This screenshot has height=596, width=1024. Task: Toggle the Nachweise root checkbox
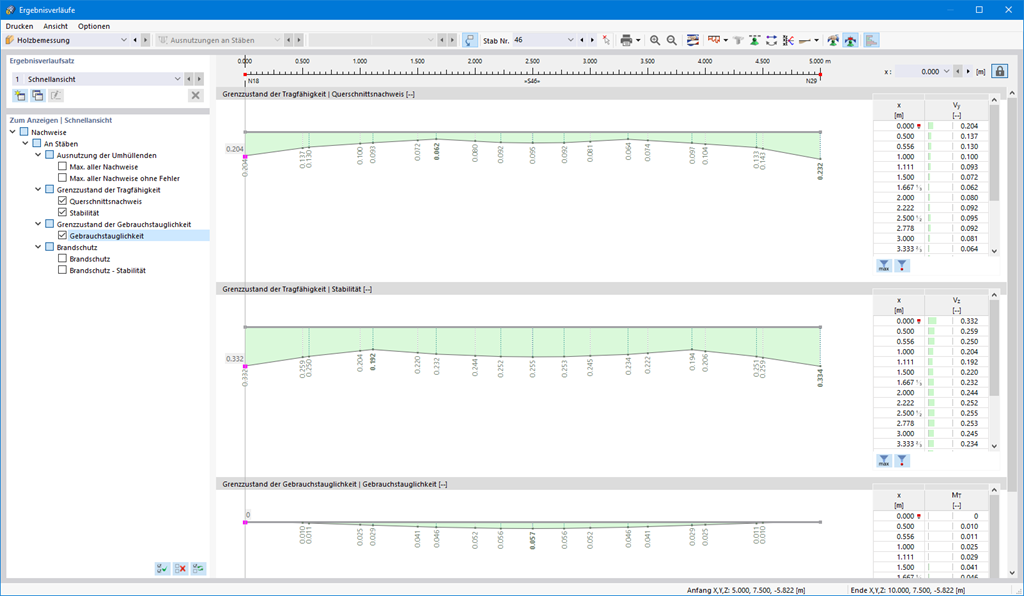click(x=24, y=132)
